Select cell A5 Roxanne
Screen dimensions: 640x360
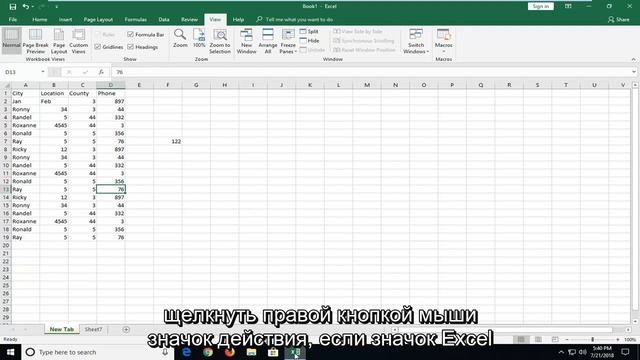pos(25,125)
